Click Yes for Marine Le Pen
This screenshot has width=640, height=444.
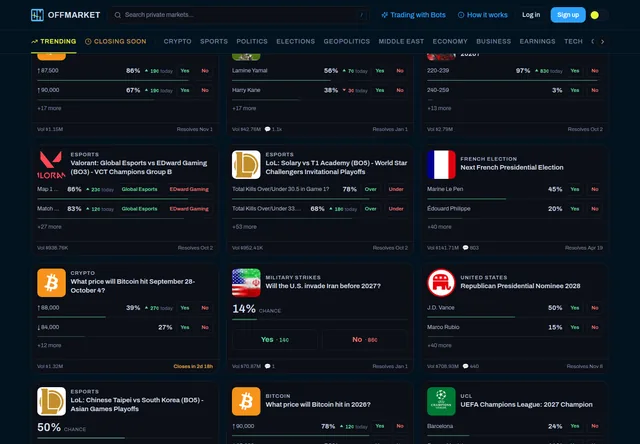click(575, 189)
